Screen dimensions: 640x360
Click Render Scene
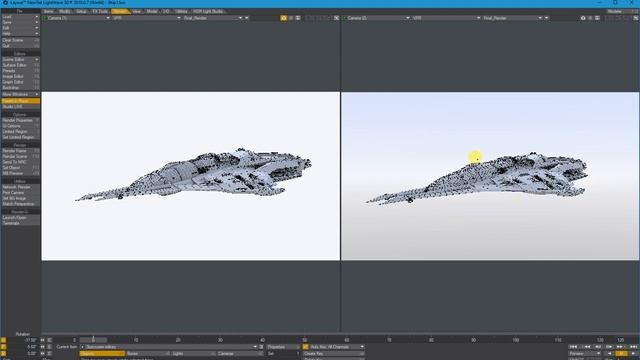coord(20,157)
